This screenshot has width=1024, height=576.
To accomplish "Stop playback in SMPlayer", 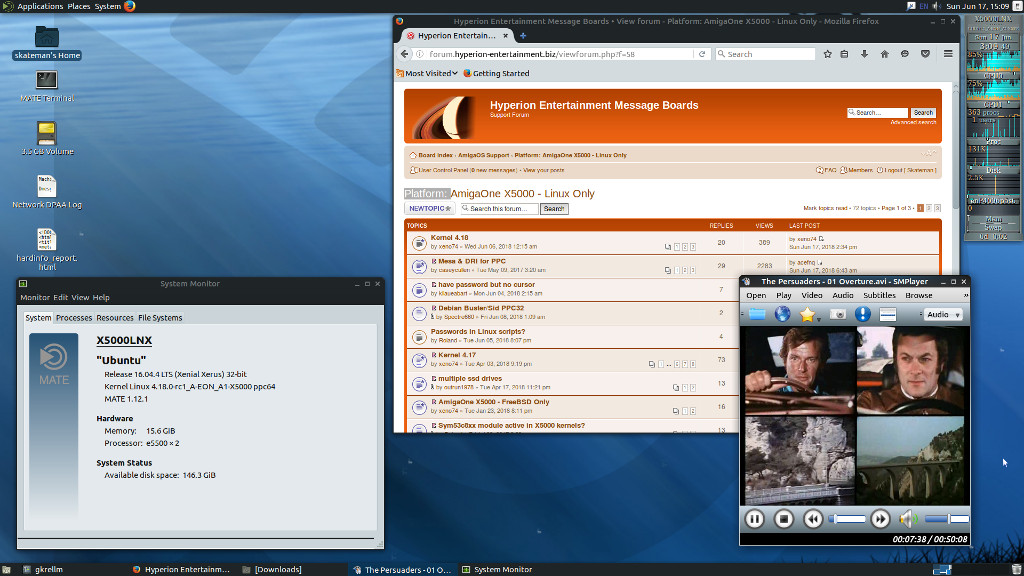I will 784,519.
